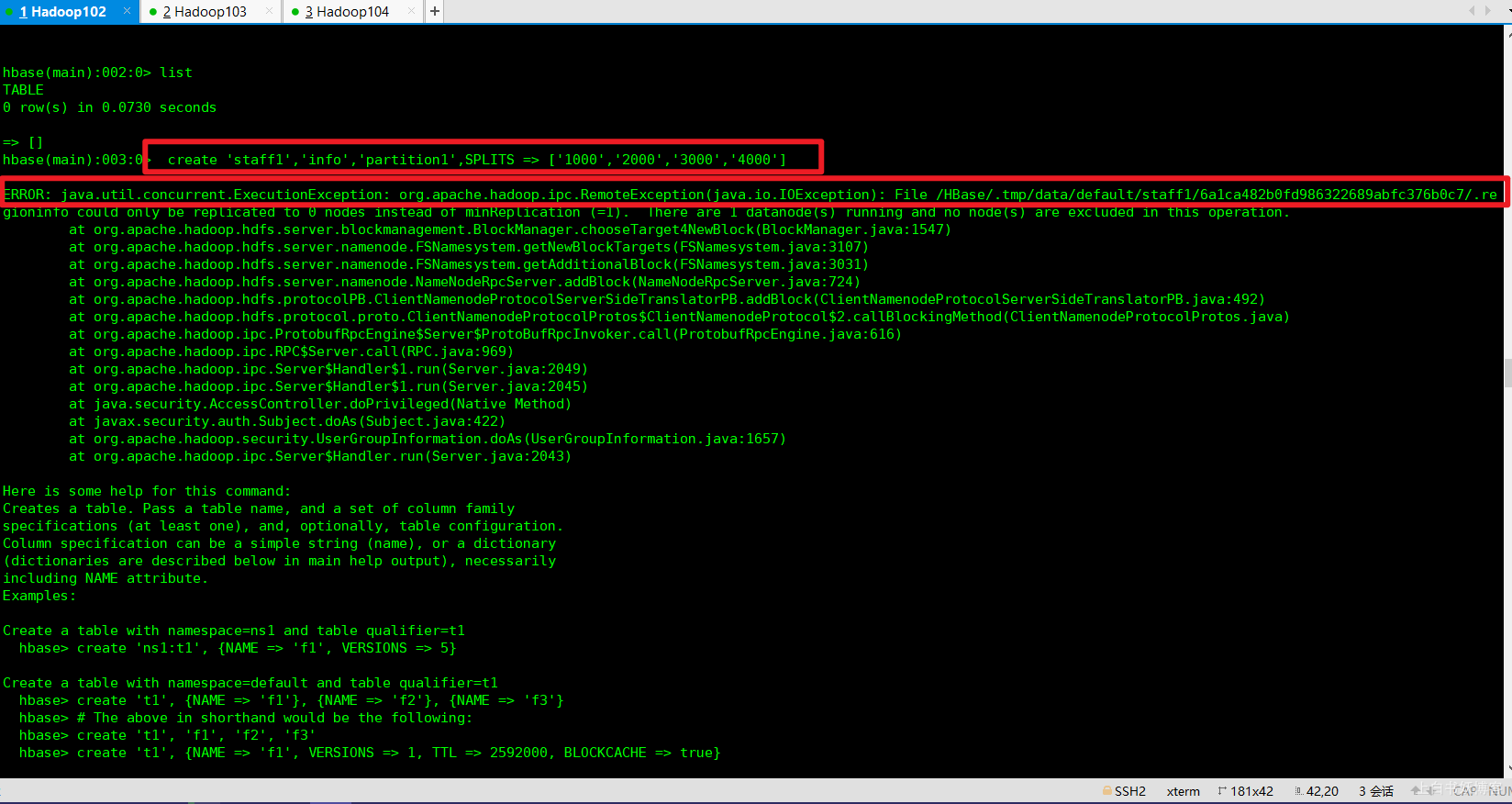The height and width of the screenshot is (804, 1512).
Task: Click the AccessController.doPrivileged stack trace line
Action: click(319, 404)
